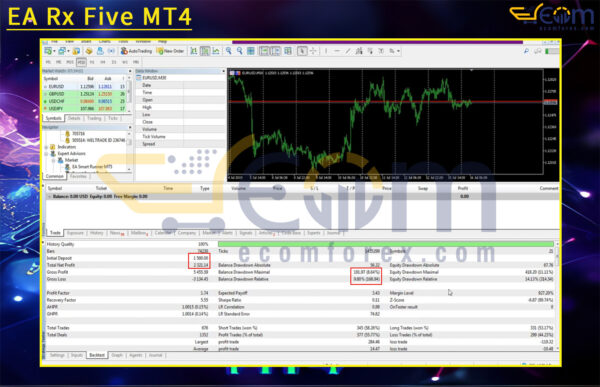Switch chart to bar chart mode
The width and height of the screenshot is (600, 387).
(x=194, y=51)
